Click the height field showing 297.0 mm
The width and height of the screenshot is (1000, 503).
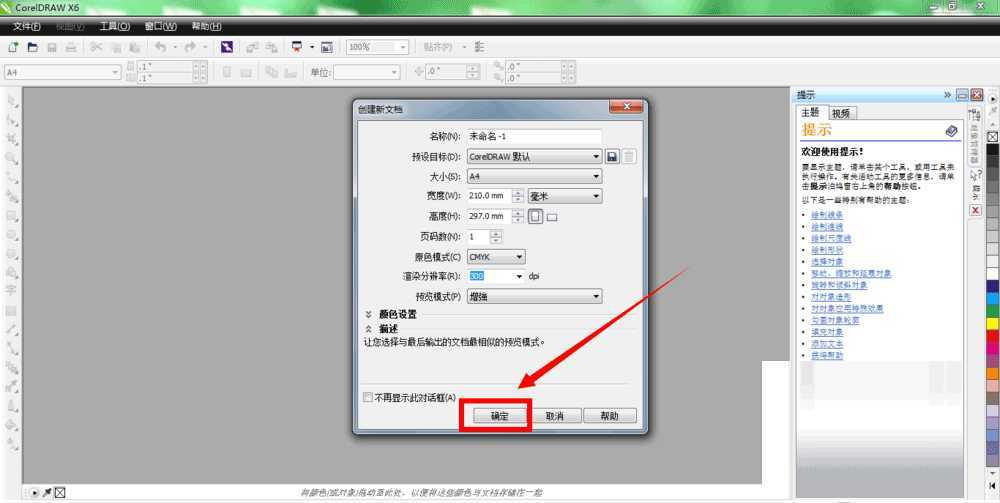click(489, 216)
